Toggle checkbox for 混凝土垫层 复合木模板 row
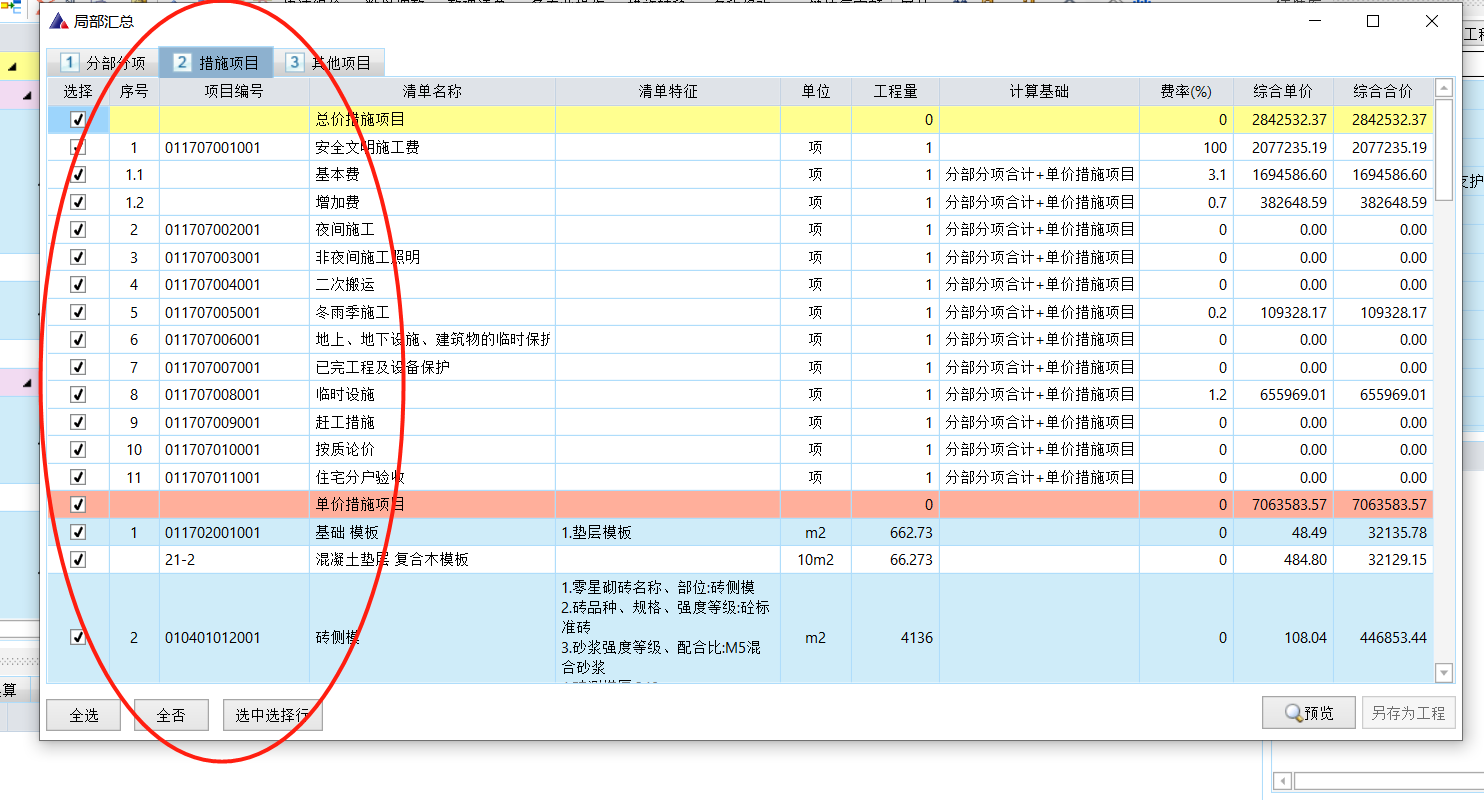This screenshot has height=800, width=1484. click(78, 560)
